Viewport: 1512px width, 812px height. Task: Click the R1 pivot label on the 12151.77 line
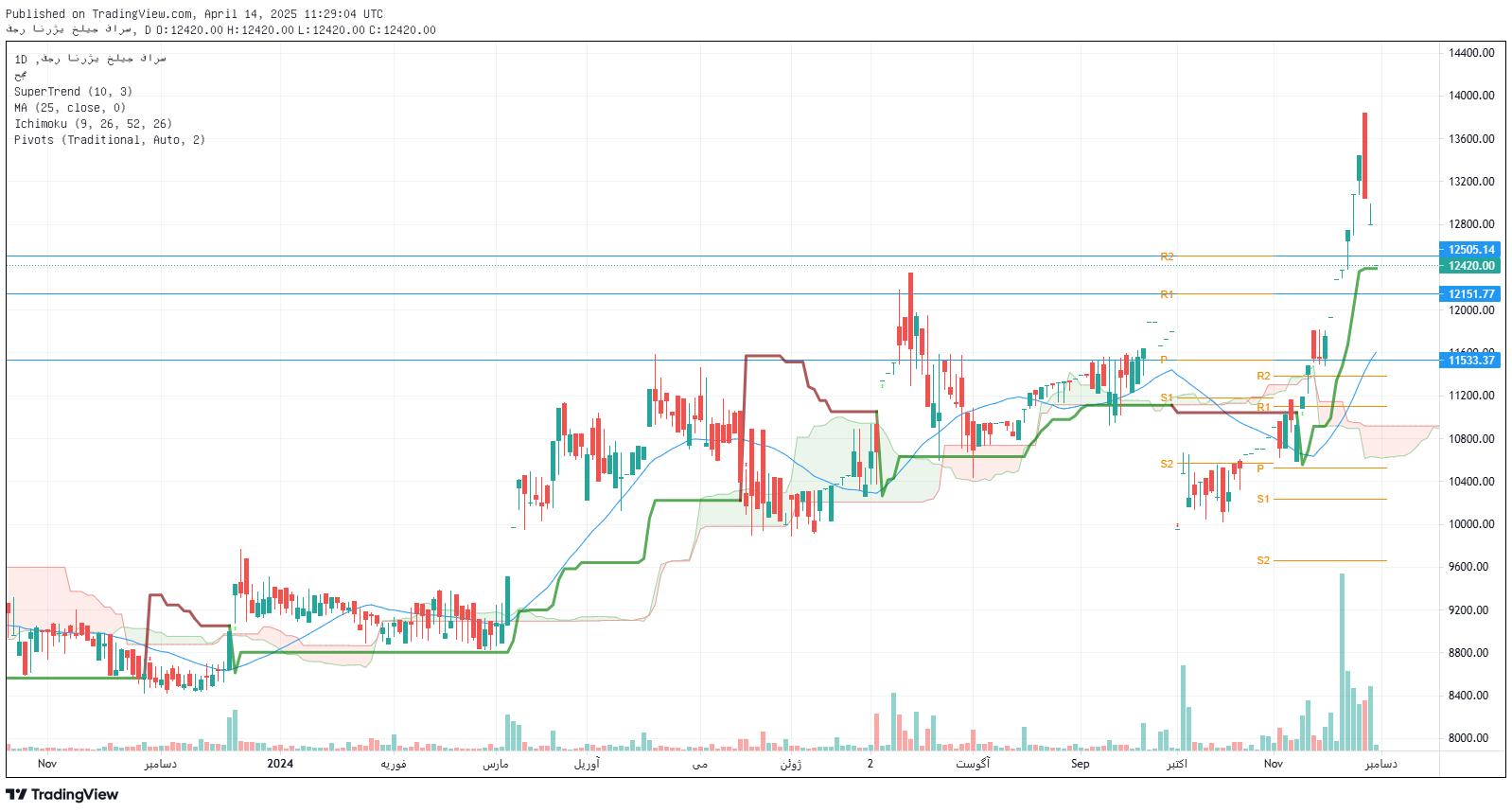point(1167,294)
